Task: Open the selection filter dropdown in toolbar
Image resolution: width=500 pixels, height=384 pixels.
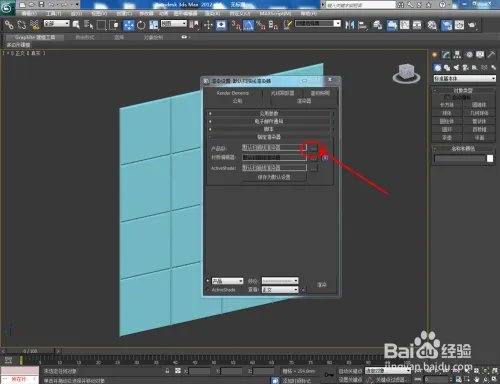Action: coord(57,24)
